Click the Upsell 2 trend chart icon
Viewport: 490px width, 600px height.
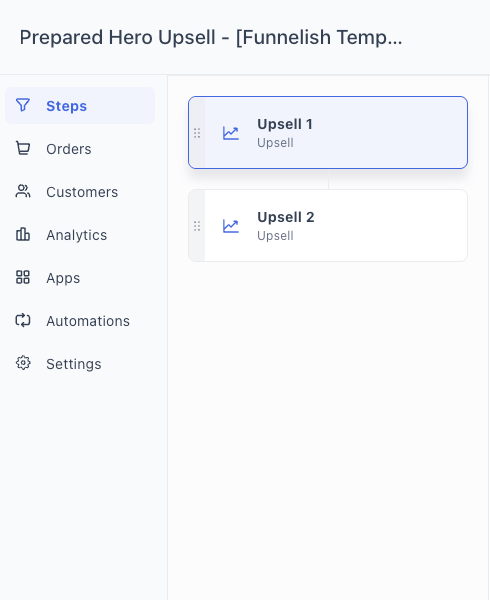(x=231, y=226)
